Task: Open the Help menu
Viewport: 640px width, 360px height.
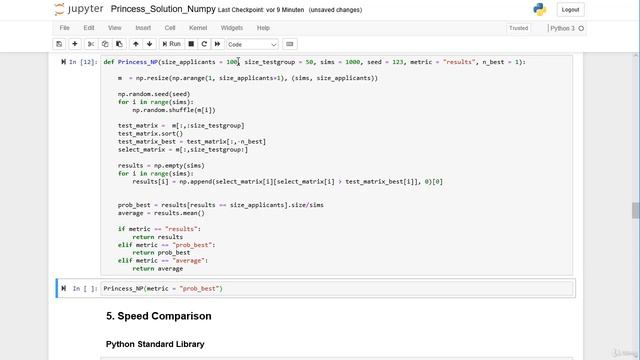Action: 263,28
